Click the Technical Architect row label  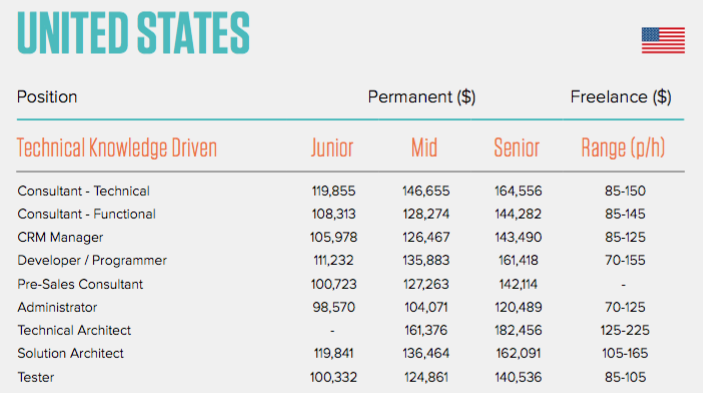point(74,331)
